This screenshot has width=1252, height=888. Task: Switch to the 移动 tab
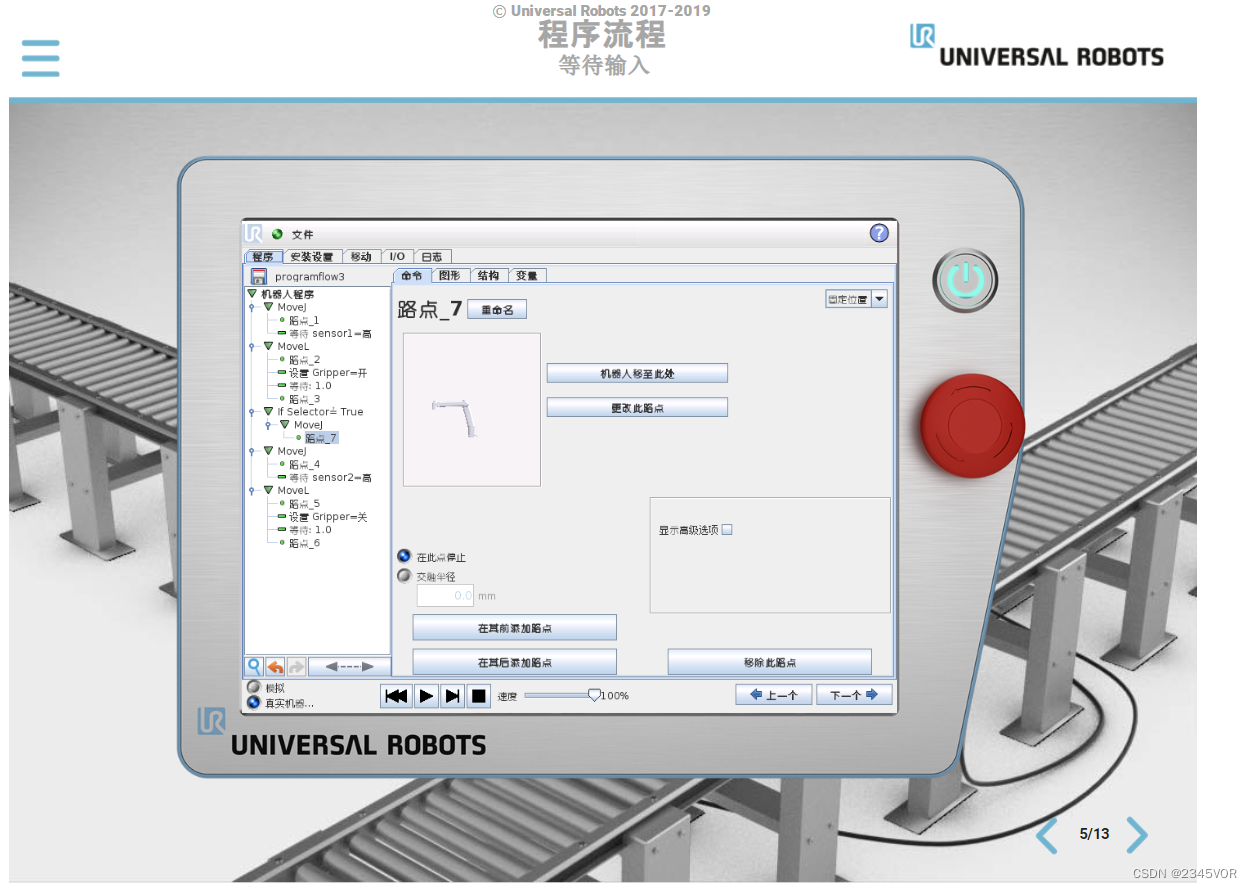coord(361,257)
